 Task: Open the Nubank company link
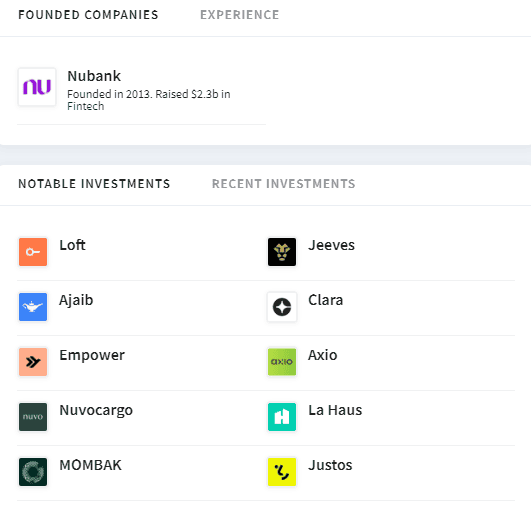(94, 76)
